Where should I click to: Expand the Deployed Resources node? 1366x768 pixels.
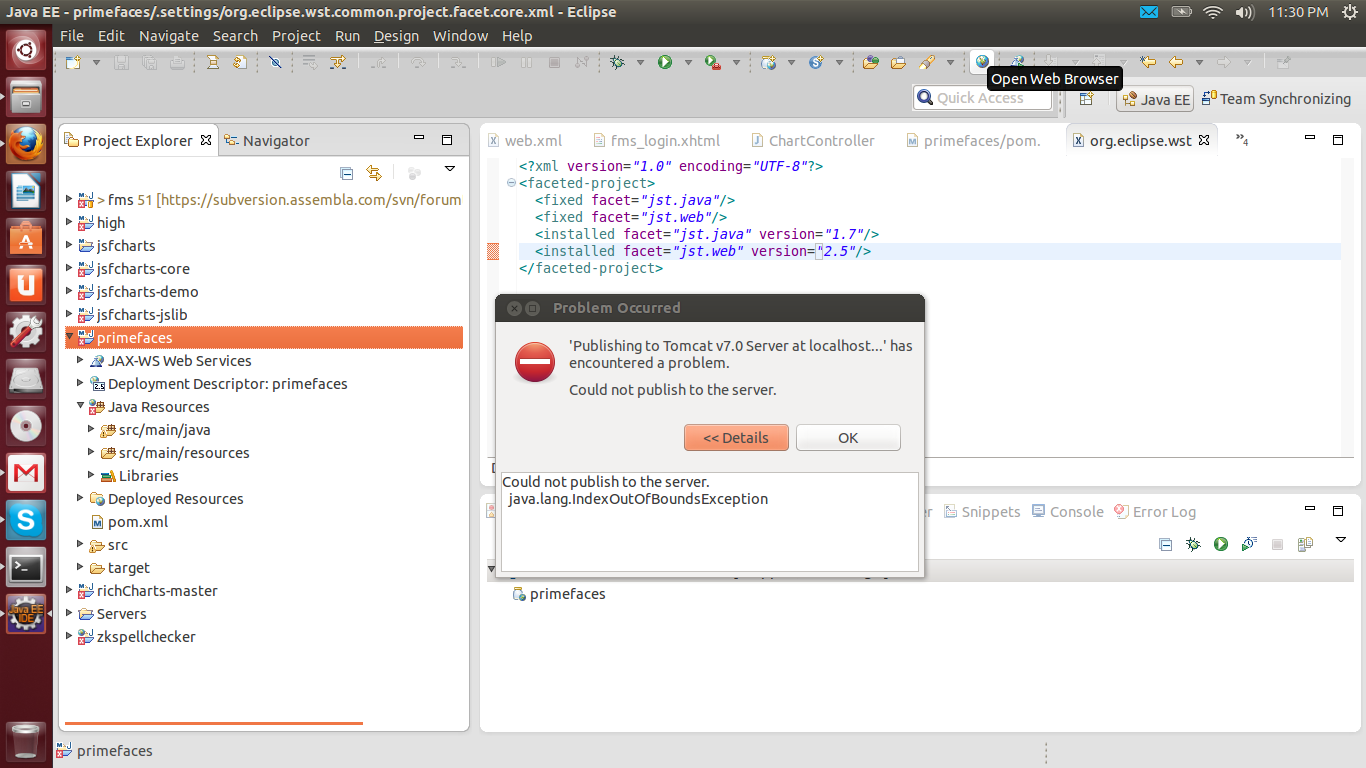pyautogui.click(x=81, y=499)
